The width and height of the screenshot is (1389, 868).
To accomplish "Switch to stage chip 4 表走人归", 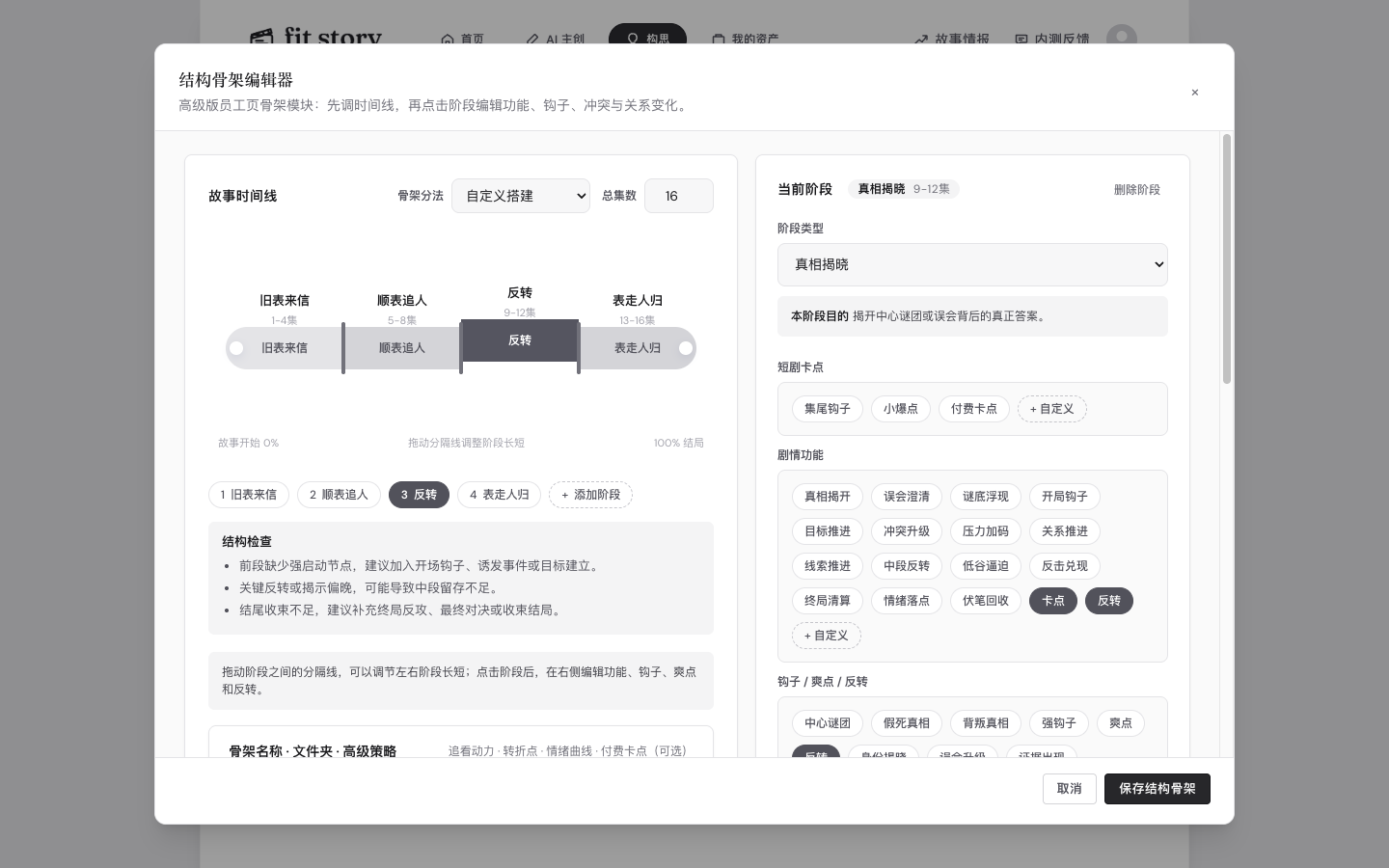I will pos(499,495).
